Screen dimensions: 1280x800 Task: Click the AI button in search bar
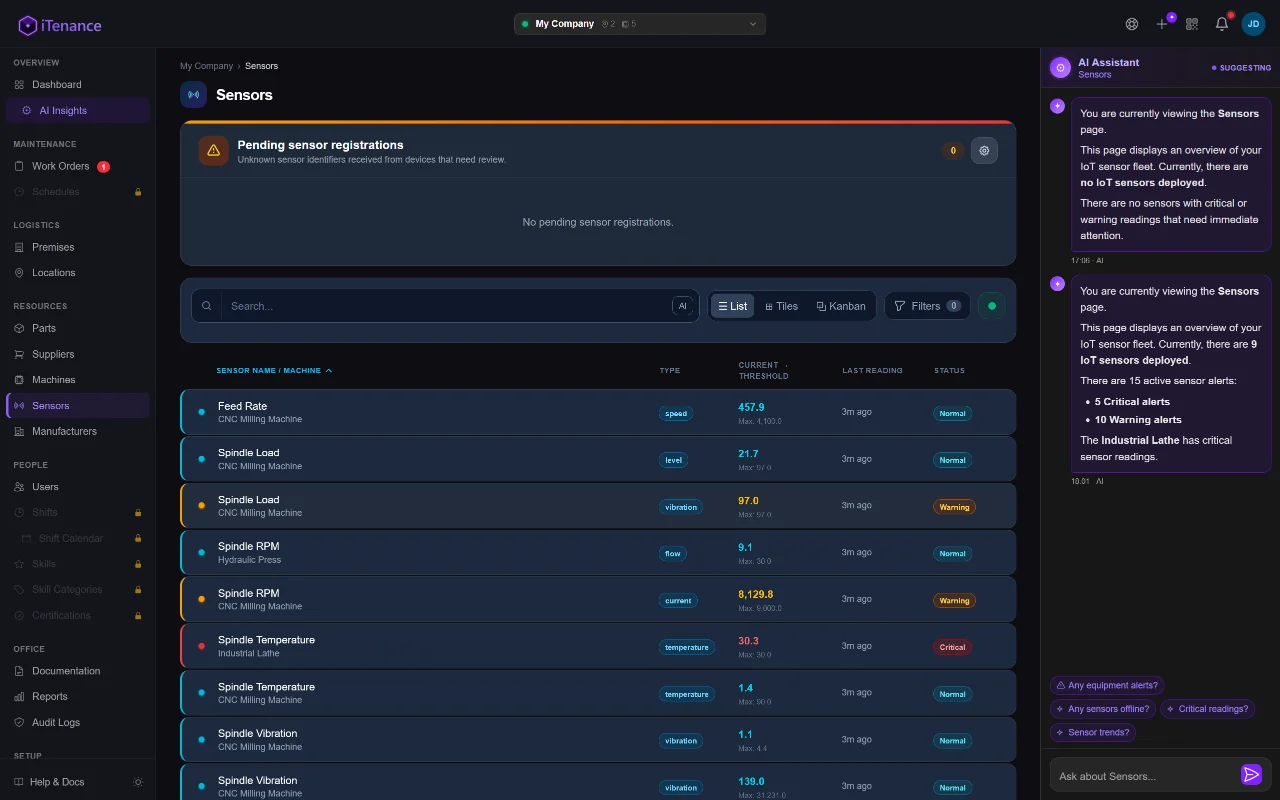tap(683, 306)
